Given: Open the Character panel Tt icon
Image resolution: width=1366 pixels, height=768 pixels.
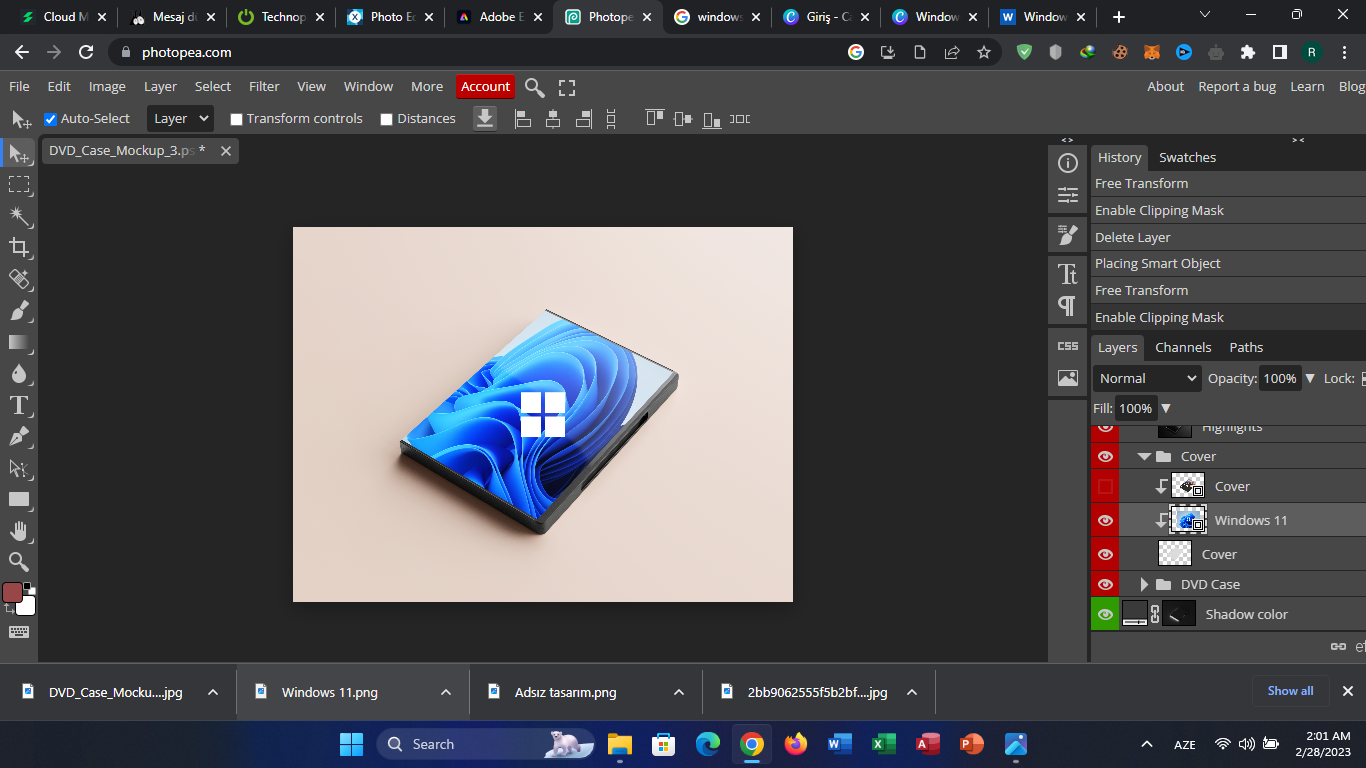Looking at the screenshot, I should point(1068,273).
